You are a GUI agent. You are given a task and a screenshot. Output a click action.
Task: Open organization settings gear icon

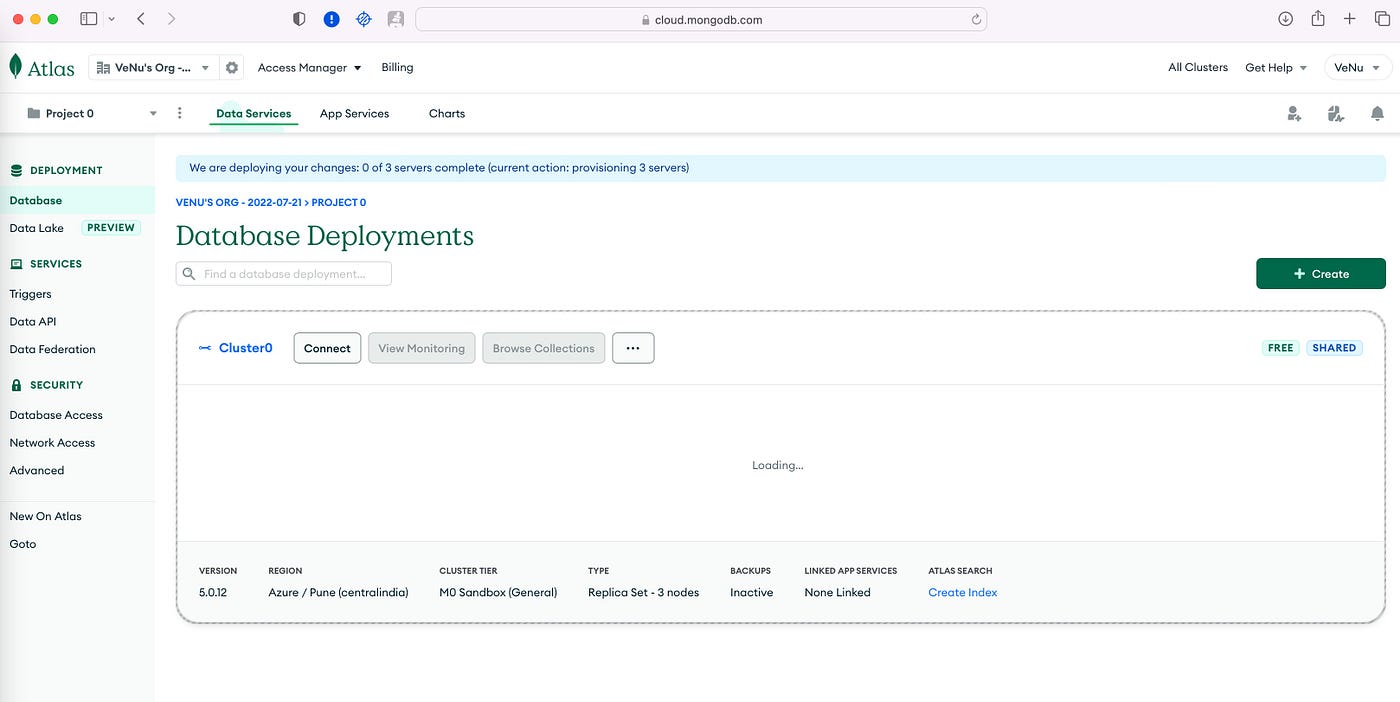(232, 68)
